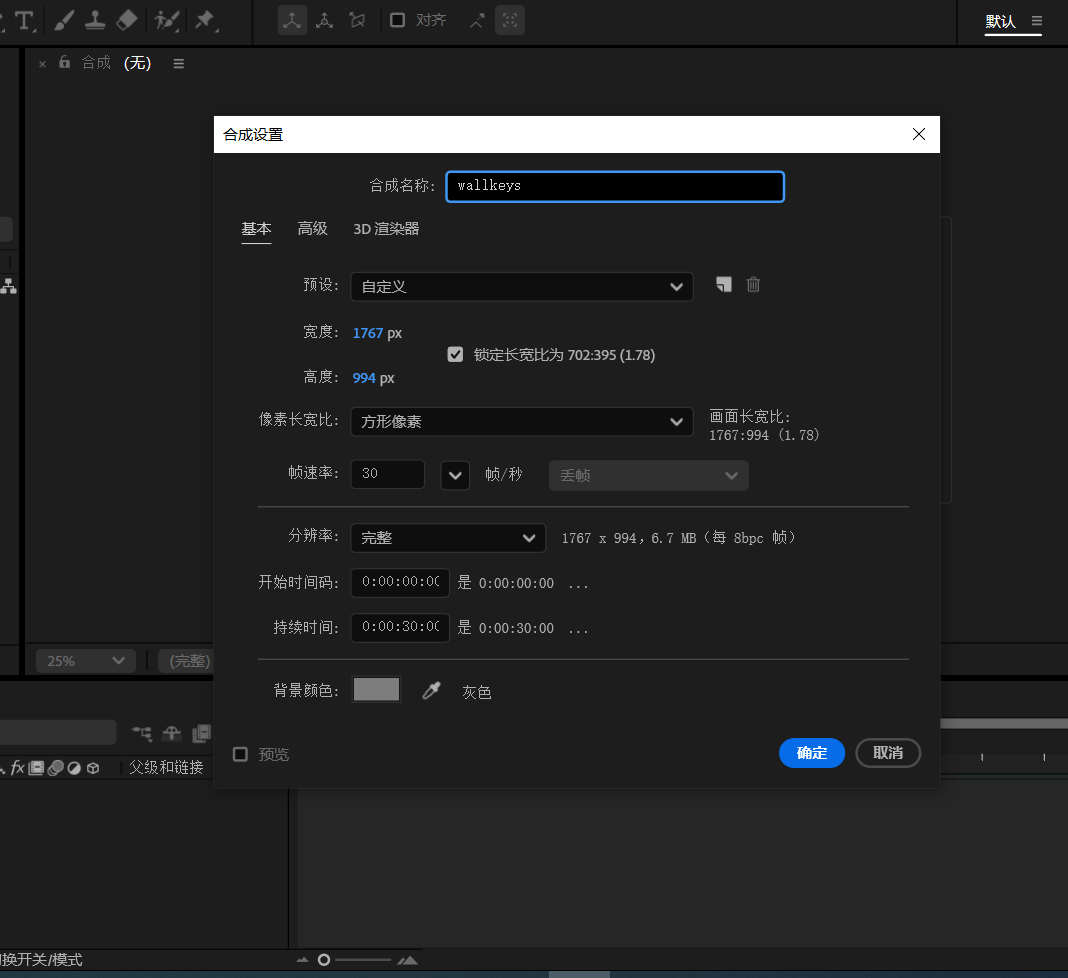Select the Roto Brush tool
Screen dimensions: 1068x978
[x=167, y=20]
